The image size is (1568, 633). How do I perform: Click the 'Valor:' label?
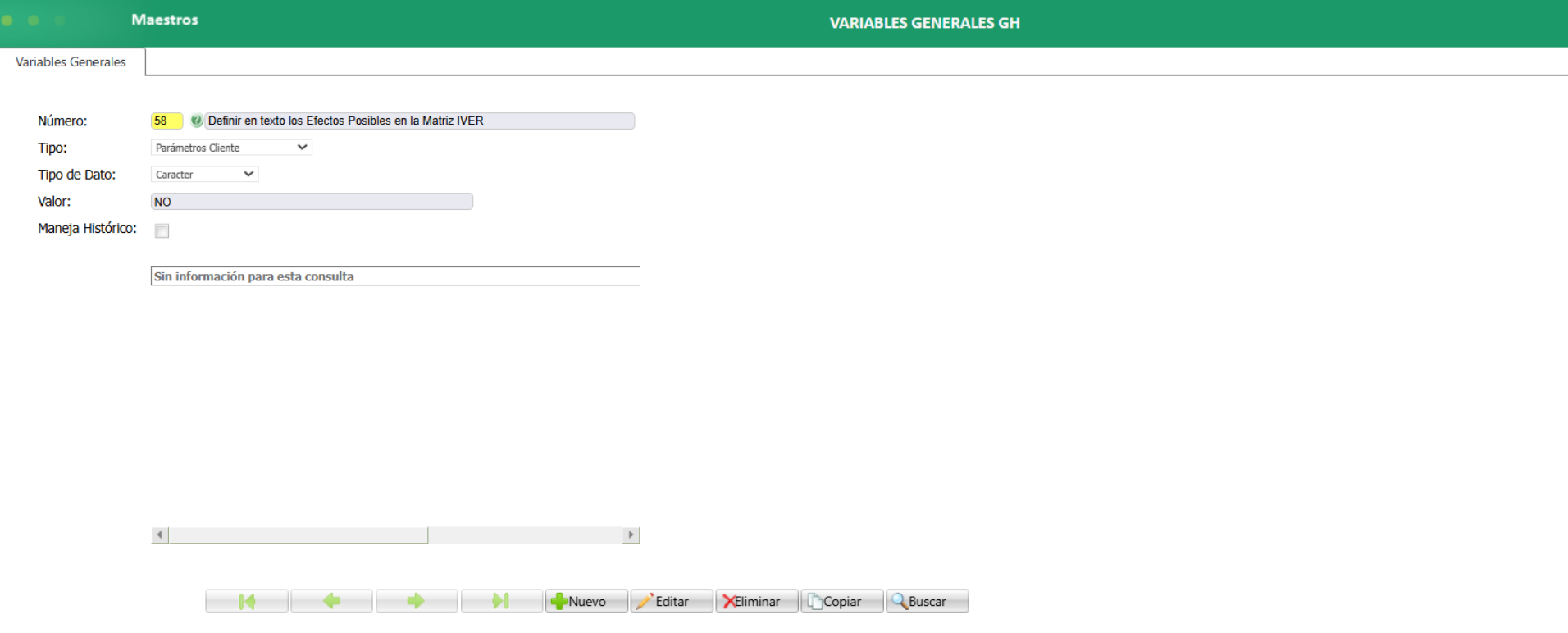54,202
